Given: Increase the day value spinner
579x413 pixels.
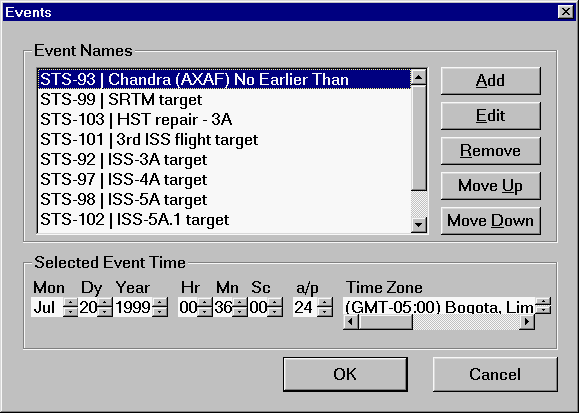Looking at the screenshot, I should (x=105, y=303).
